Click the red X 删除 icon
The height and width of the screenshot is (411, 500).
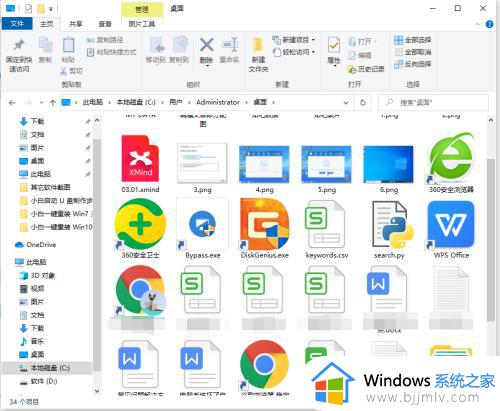[207, 45]
